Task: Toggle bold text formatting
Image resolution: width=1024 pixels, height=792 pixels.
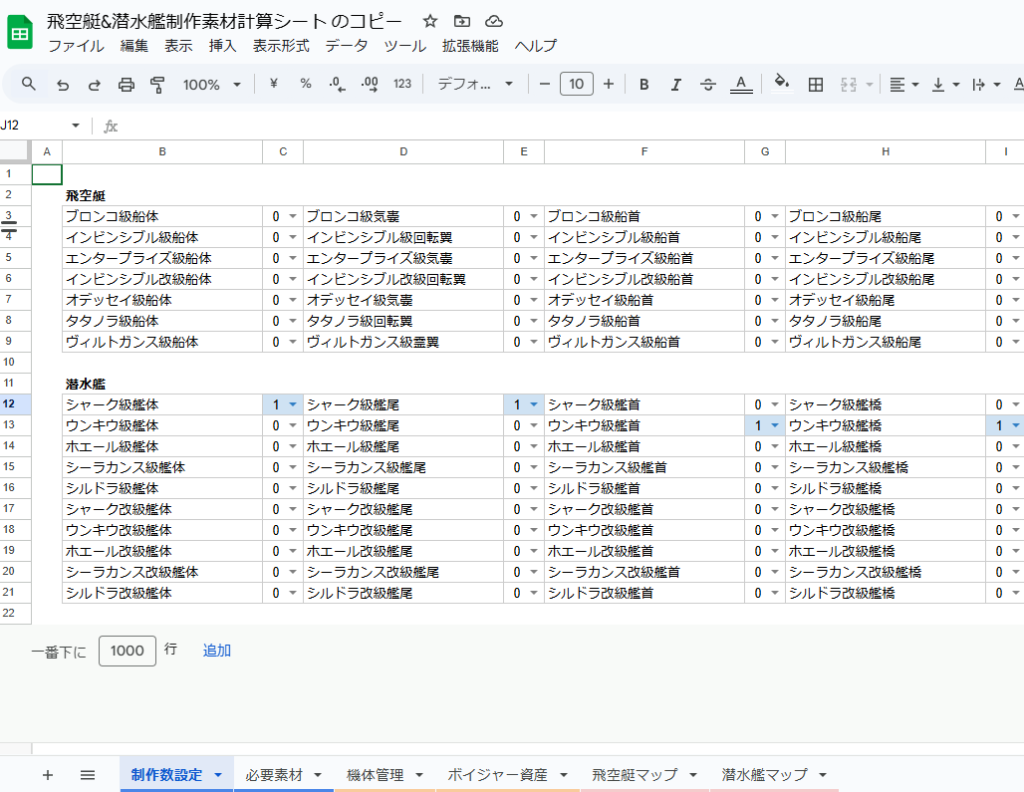Action: click(x=644, y=85)
